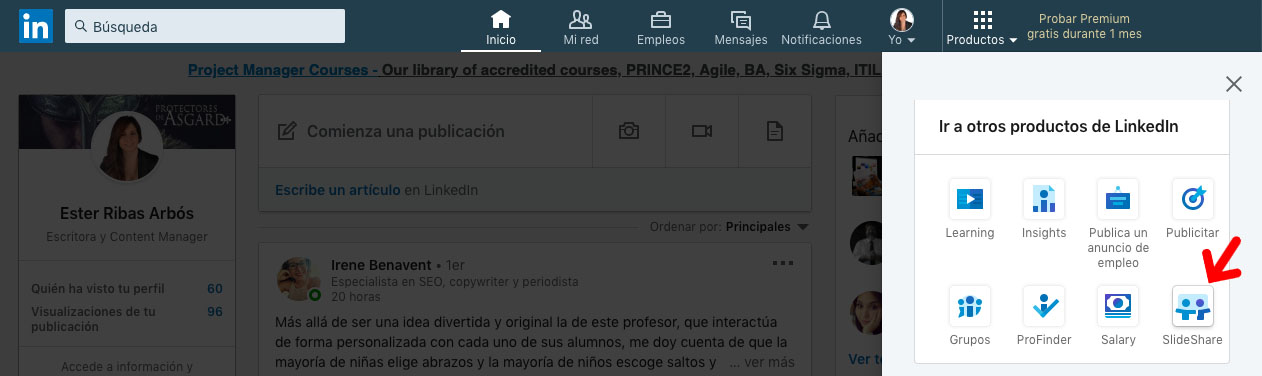Open Irene Benavent's name link
The width and height of the screenshot is (1262, 376).
pyautogui.click(x=382, y=265)
